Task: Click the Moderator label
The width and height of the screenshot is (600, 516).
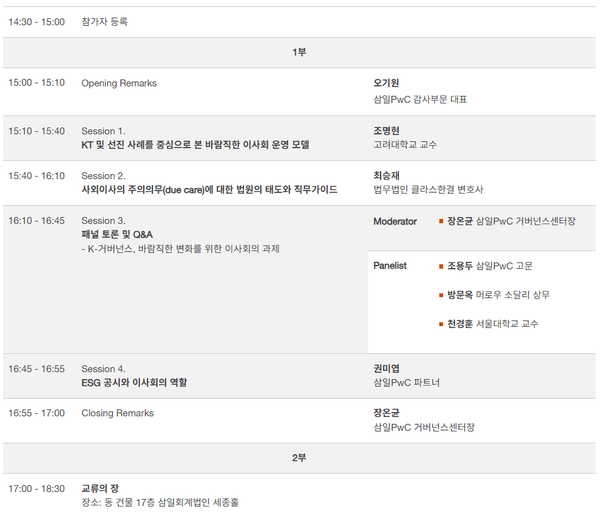Action: (x=395, y=220)
